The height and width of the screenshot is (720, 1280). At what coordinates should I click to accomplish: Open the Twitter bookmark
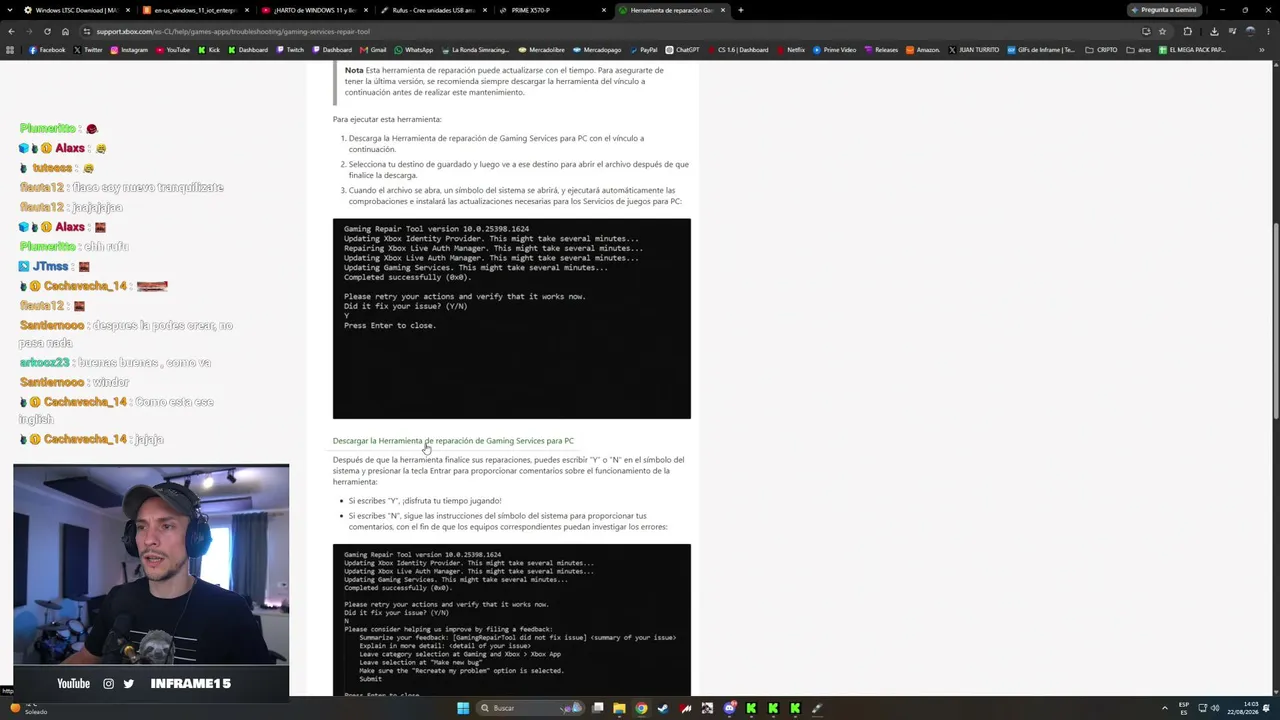pos(89,50)
